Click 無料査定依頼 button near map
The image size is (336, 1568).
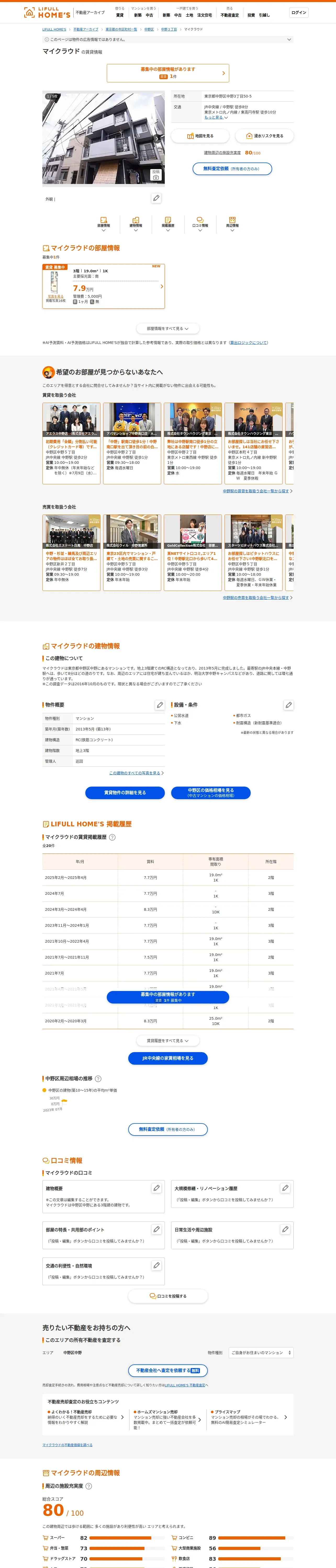point(232,169)
